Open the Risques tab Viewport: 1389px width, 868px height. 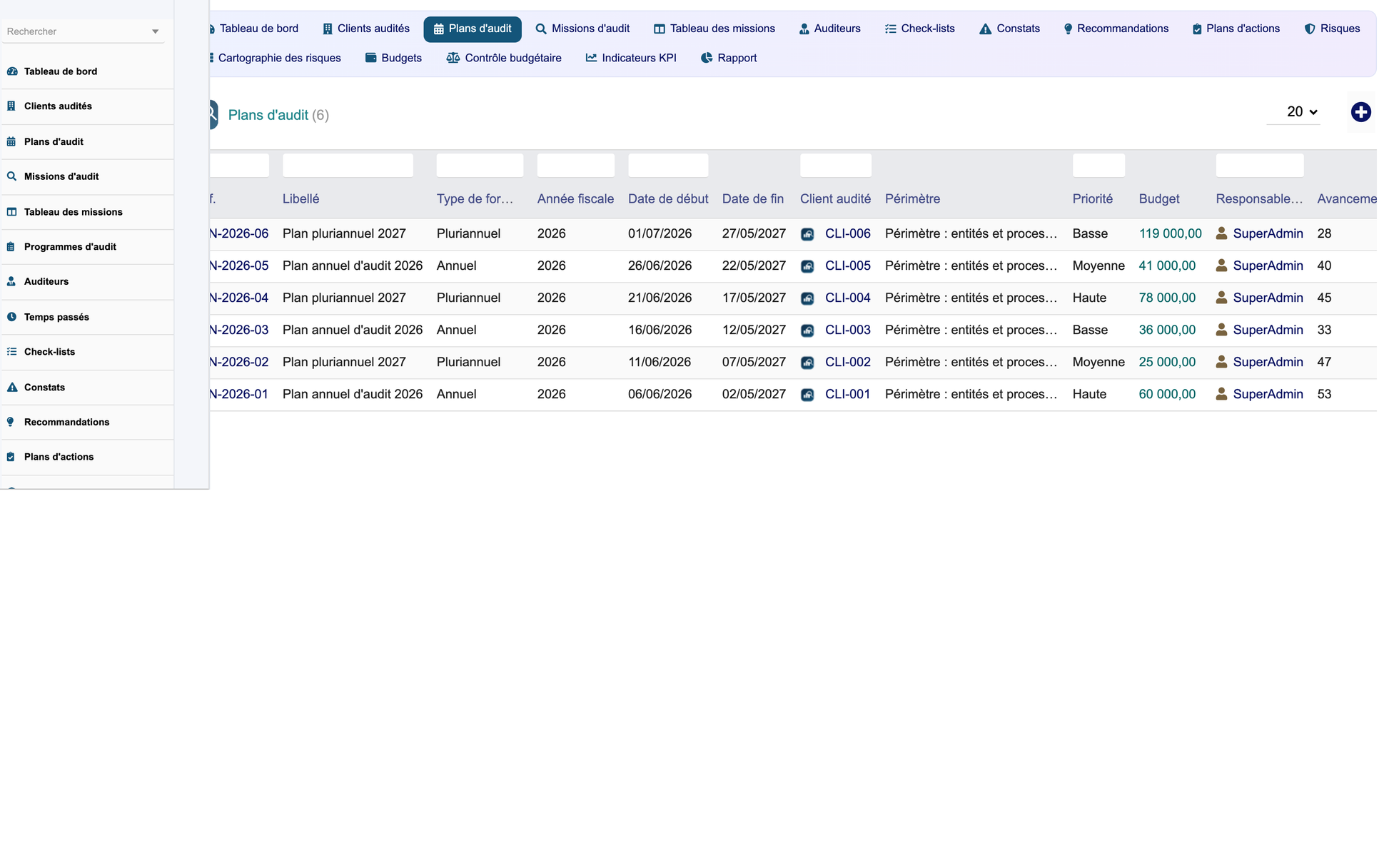pyautogui.click(x=1331, y=29)
